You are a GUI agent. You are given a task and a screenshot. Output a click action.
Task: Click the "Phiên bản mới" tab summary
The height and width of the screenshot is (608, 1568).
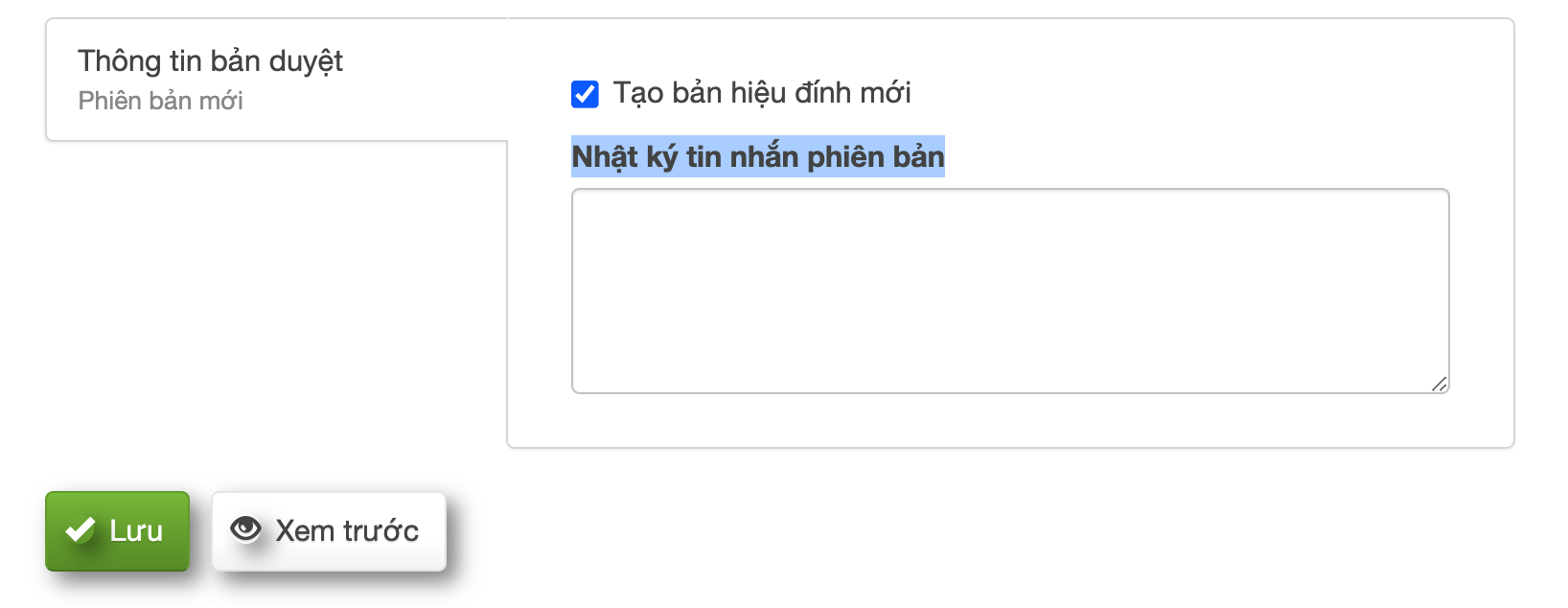[160, 101]
